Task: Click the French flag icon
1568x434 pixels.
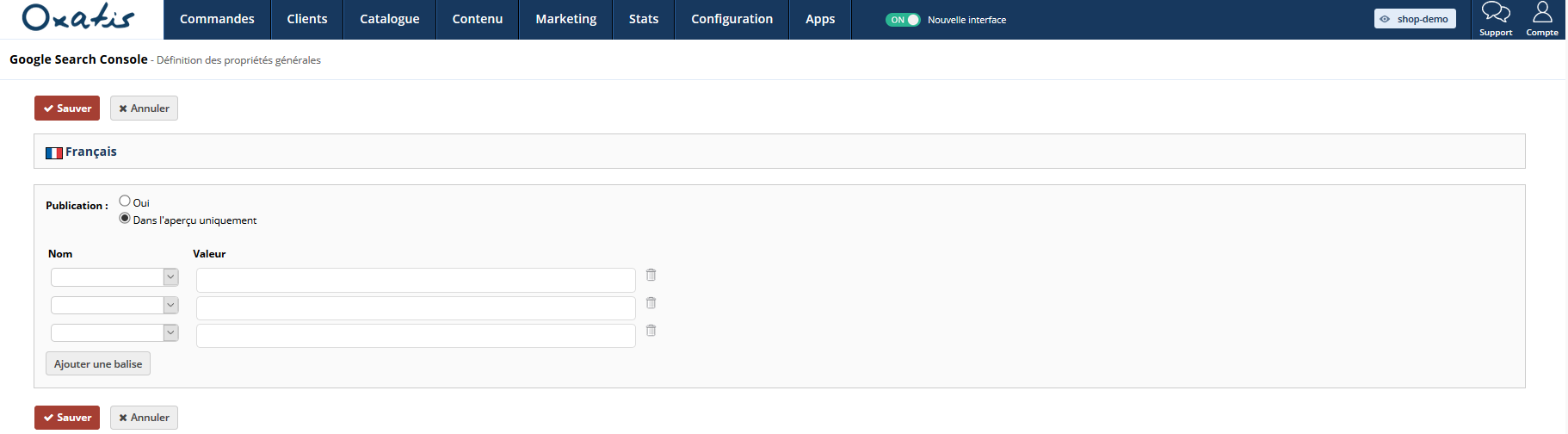Action: point(54,152)
